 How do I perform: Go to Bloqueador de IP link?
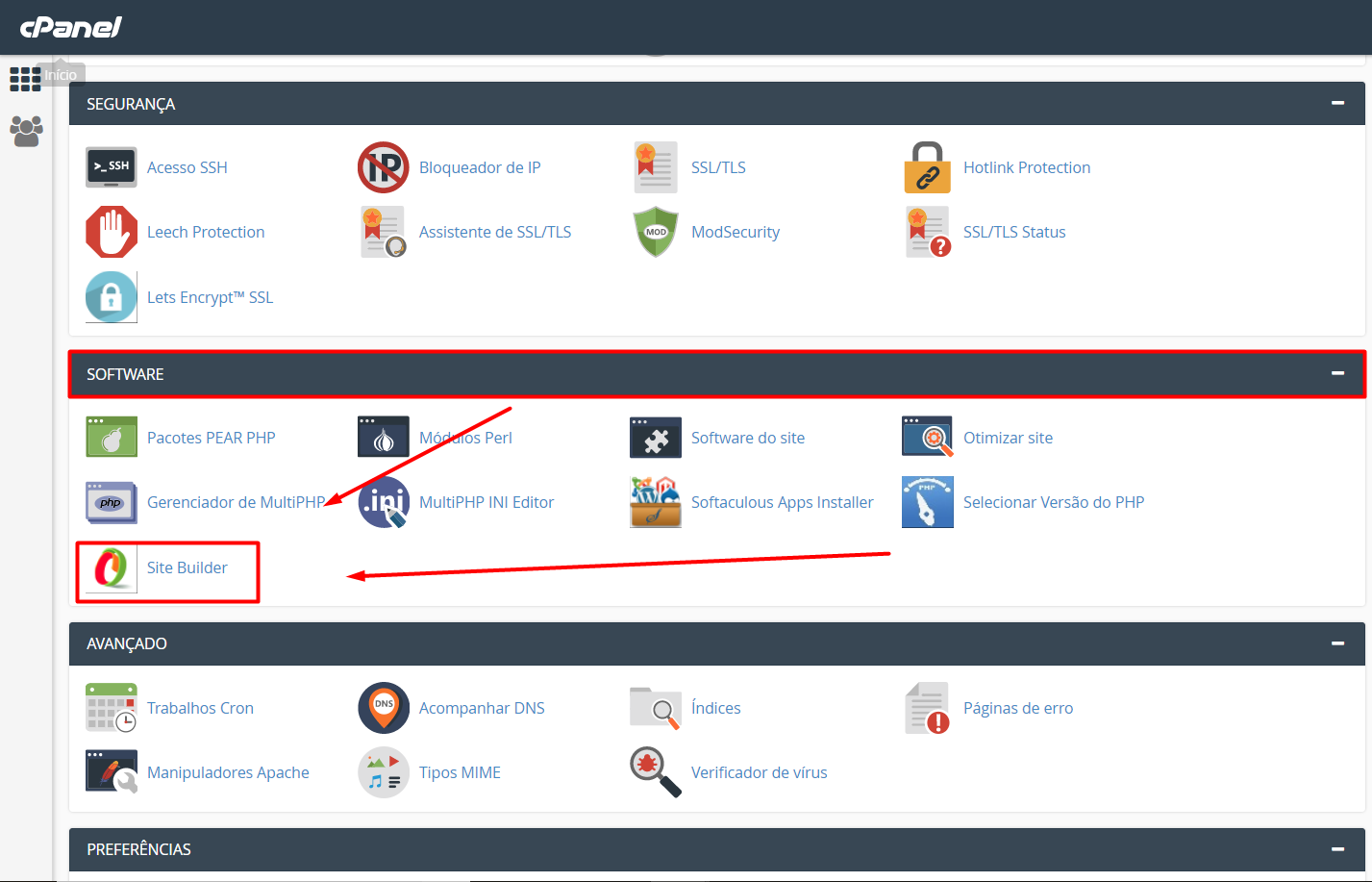480,167
